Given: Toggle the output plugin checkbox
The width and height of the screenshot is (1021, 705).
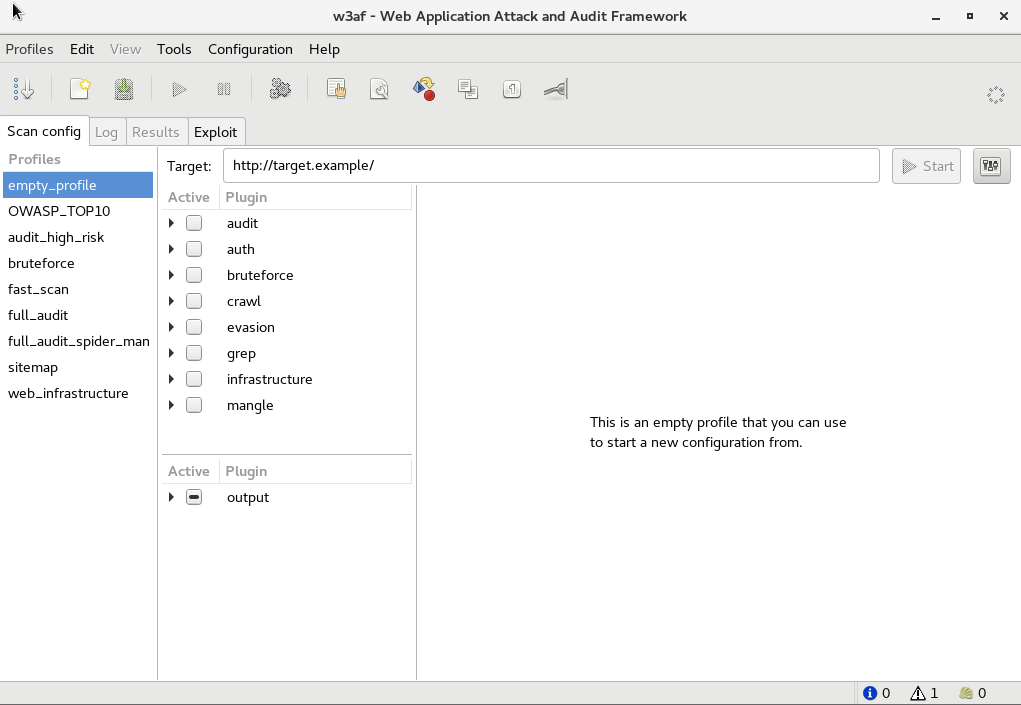Looking at the screenshot, I should pyautogui.click(x=194, y=497).
